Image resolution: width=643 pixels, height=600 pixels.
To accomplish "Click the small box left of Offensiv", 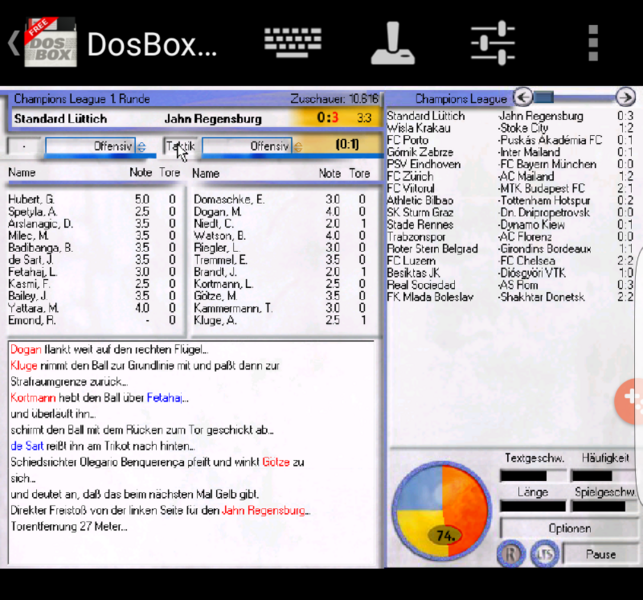I will point(24,146).
